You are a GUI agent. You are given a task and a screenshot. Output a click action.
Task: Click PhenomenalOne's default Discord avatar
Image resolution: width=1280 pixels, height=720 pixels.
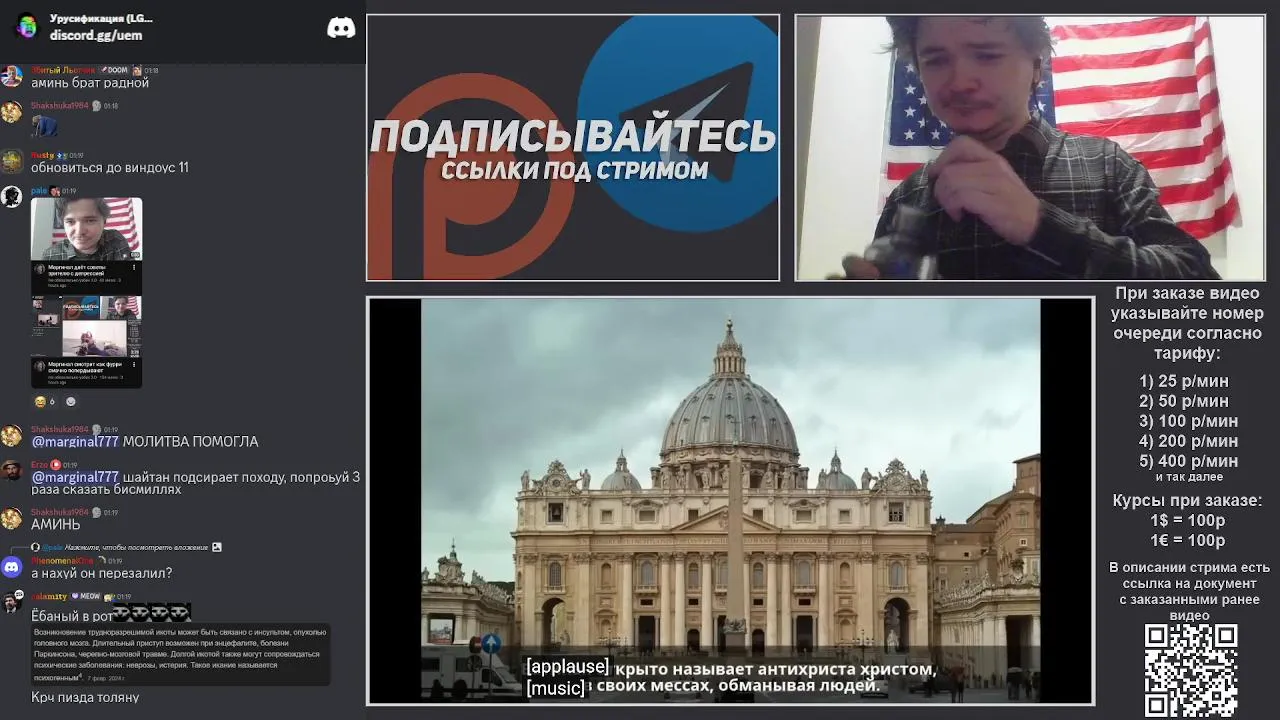(x=12, y=567)
